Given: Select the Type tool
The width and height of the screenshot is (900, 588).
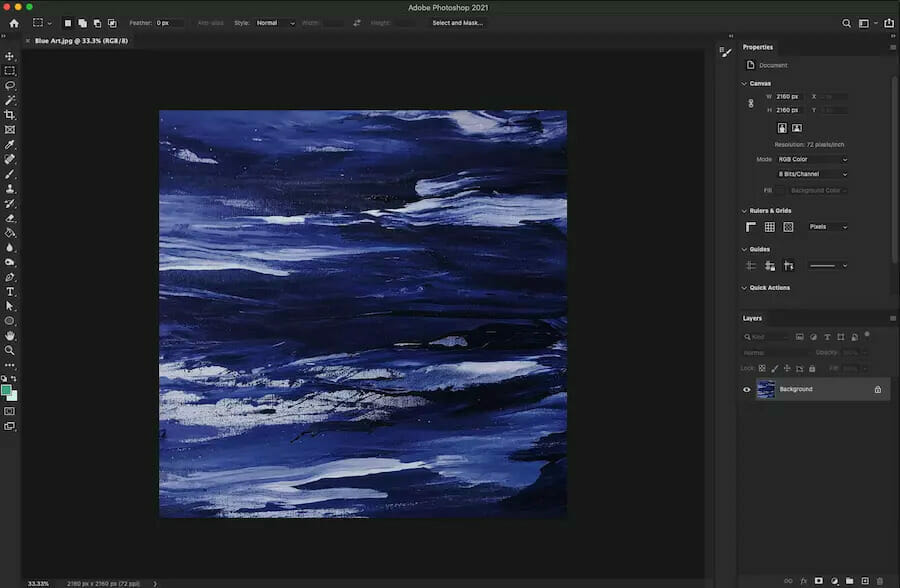Looking at the screenshot, I should tap(10, 294).
